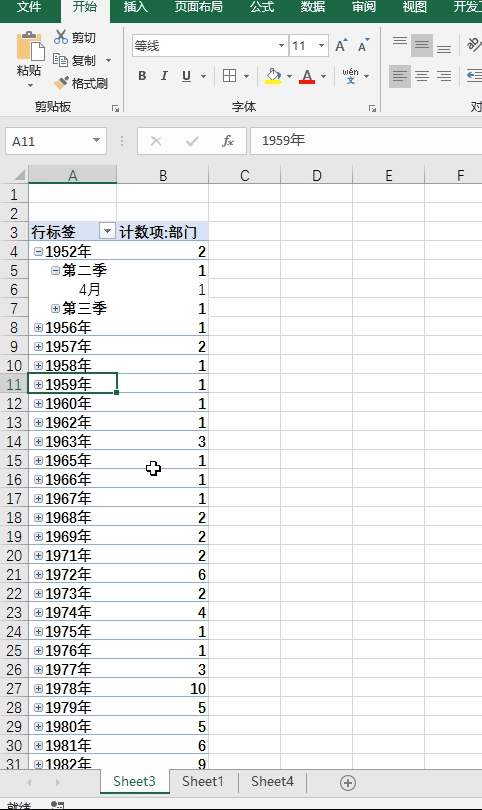This screenshot has width=482, height=810.
Task: Click the insert function fx icon
Action: (x=228, y=141)
